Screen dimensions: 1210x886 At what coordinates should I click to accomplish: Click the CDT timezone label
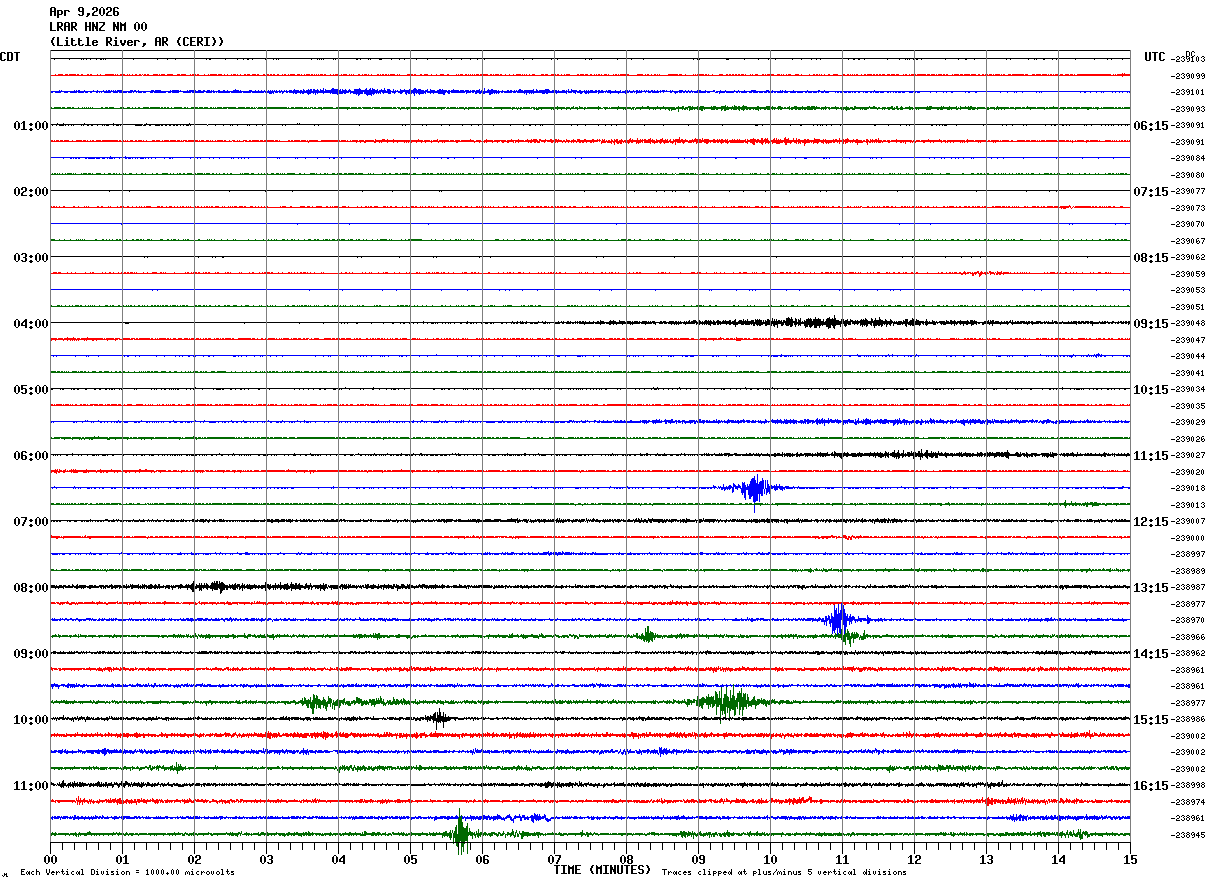click(x=10, y=57)
